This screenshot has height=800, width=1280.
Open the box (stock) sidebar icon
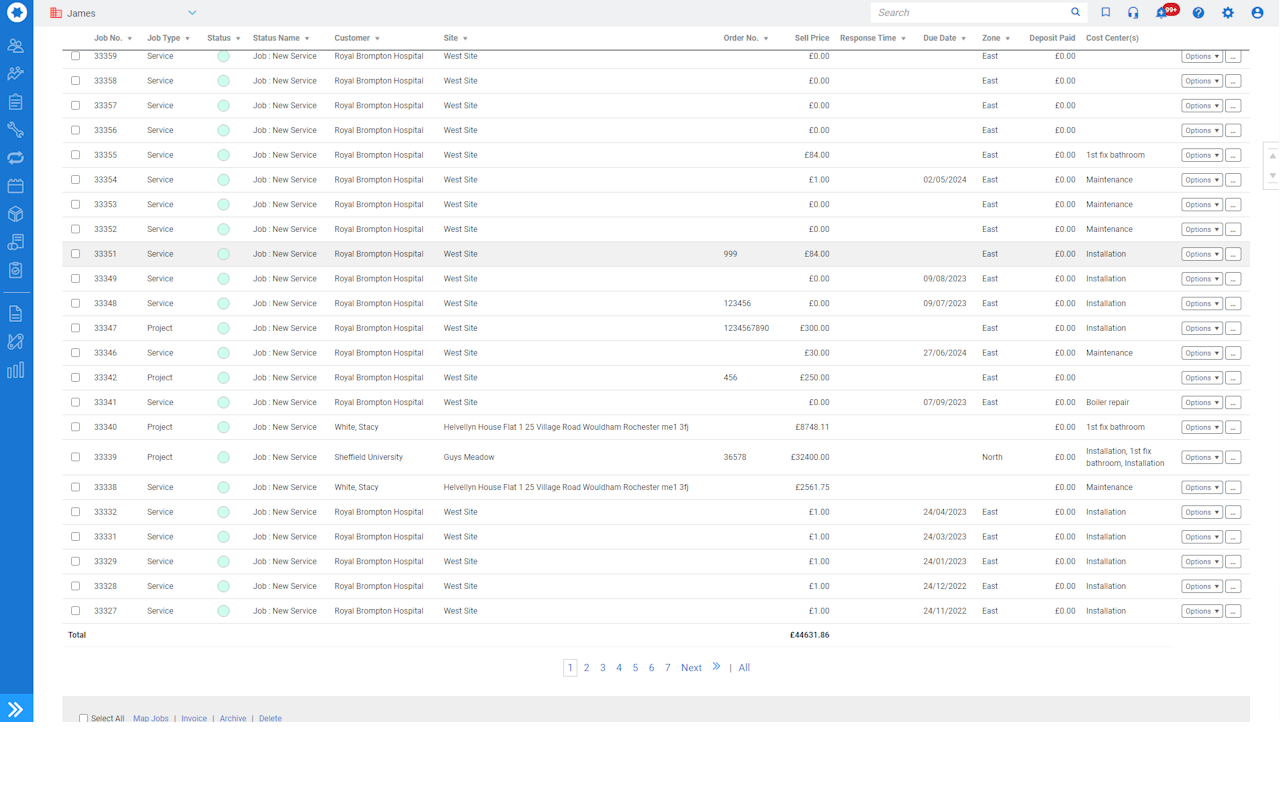[16, 214]
